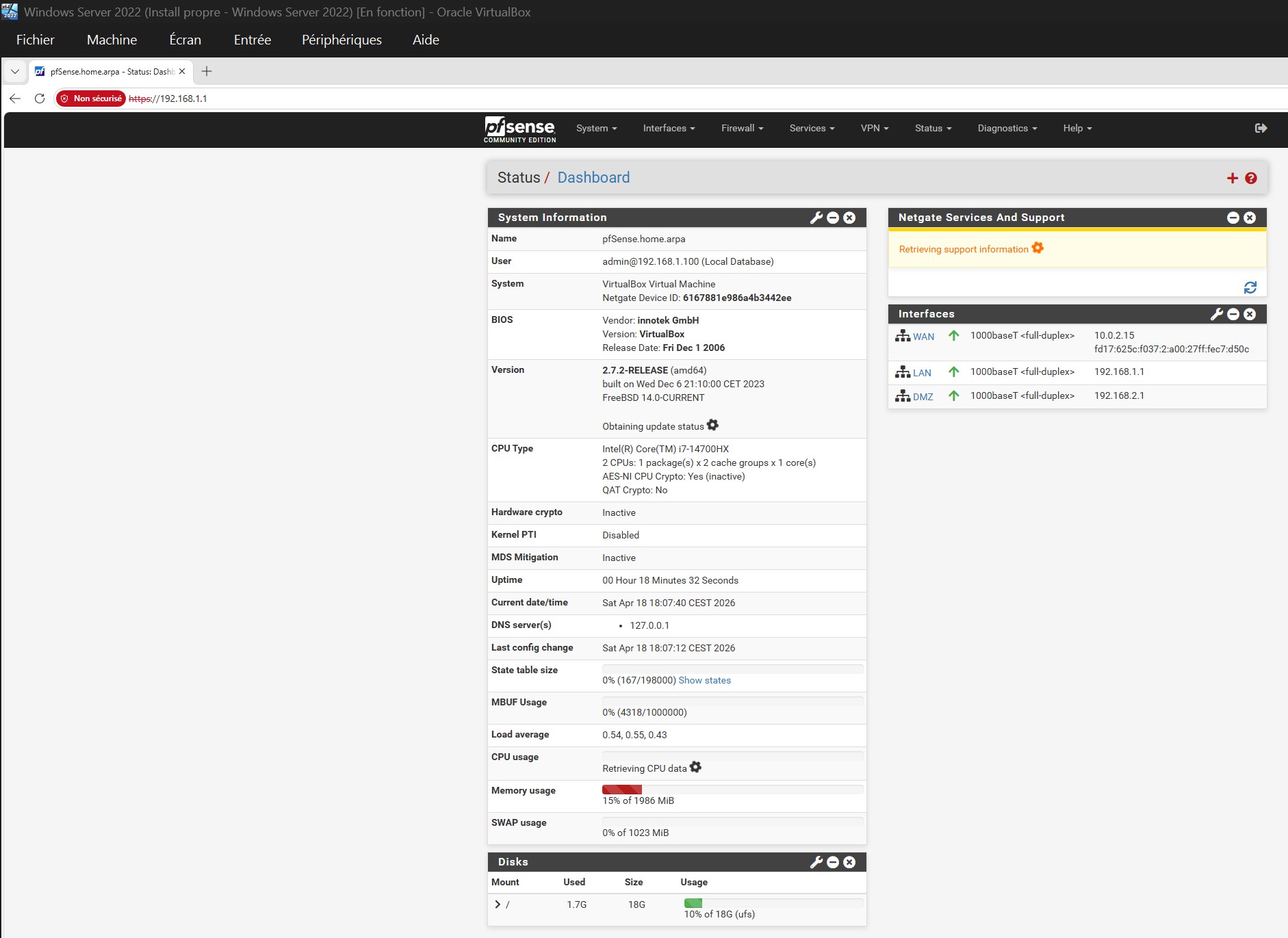Add a new dashboard widget
Viewport: 1288px width, 938px height.
pyautogui.click(x=1232, y=177)
